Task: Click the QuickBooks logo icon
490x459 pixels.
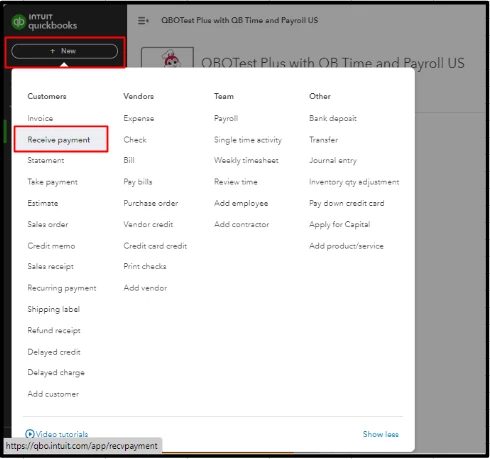Action: click(x=19, y=22)
